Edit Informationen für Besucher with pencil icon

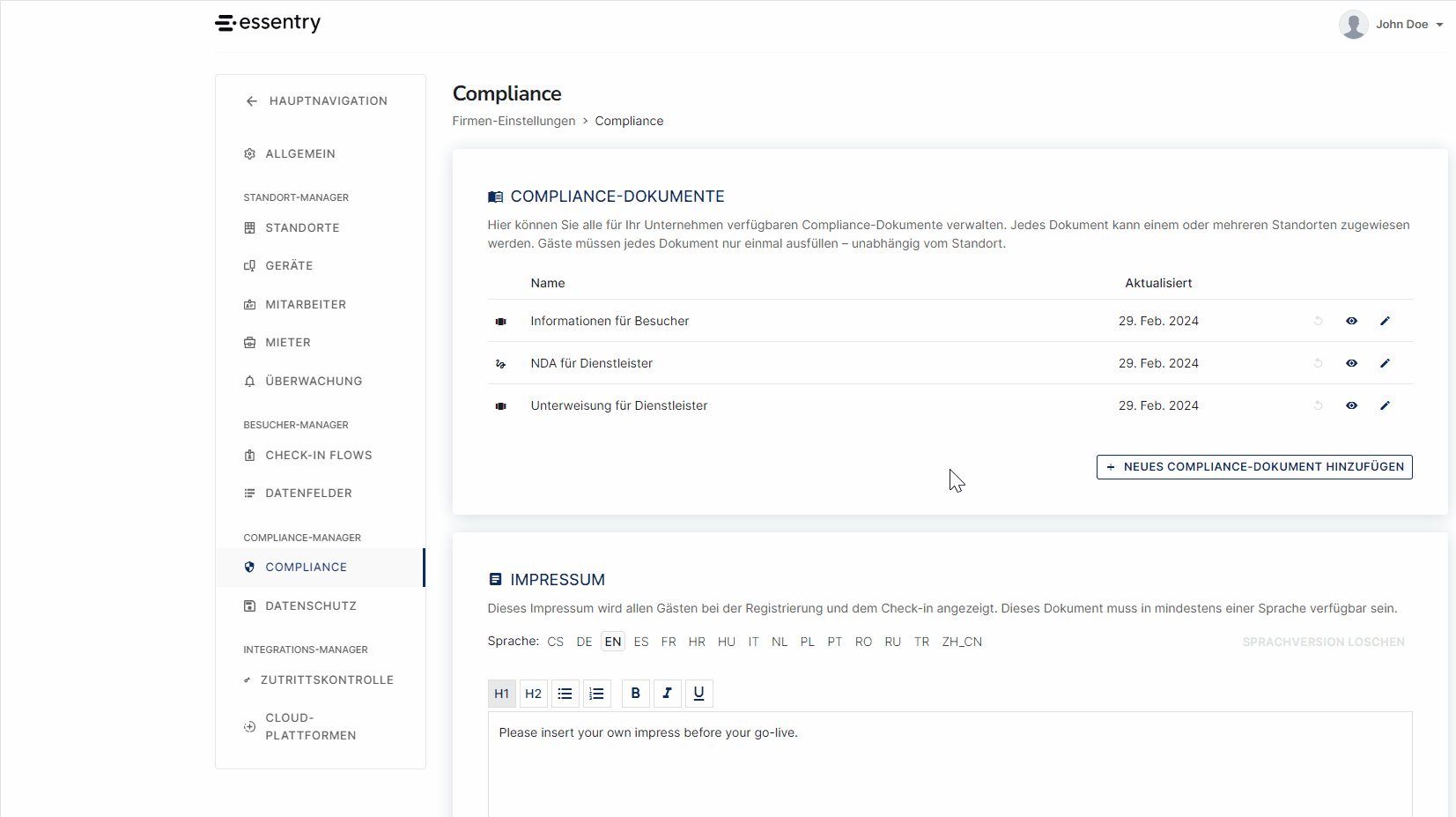pos(1385,322)
